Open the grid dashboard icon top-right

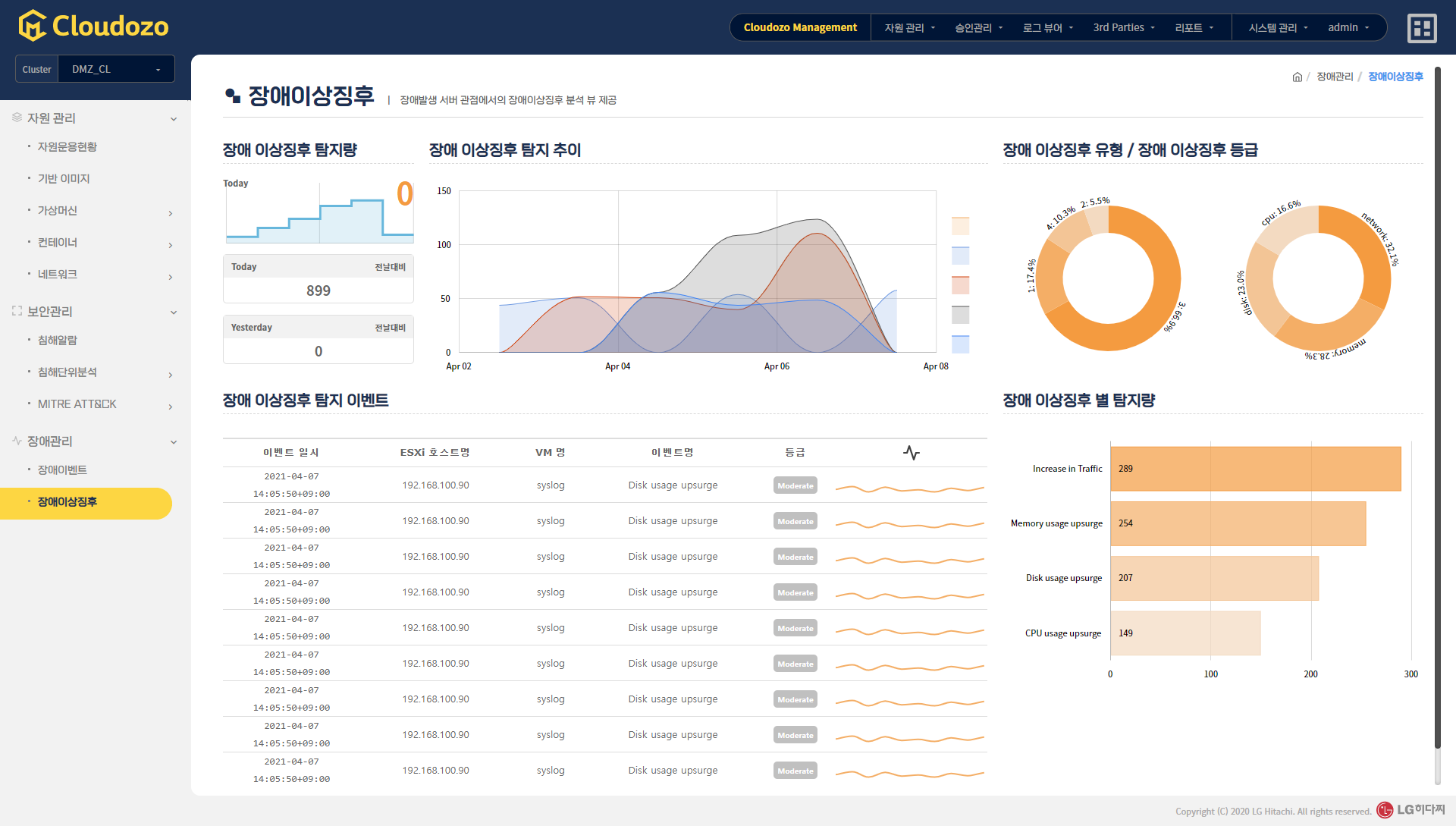[1422, 28]
